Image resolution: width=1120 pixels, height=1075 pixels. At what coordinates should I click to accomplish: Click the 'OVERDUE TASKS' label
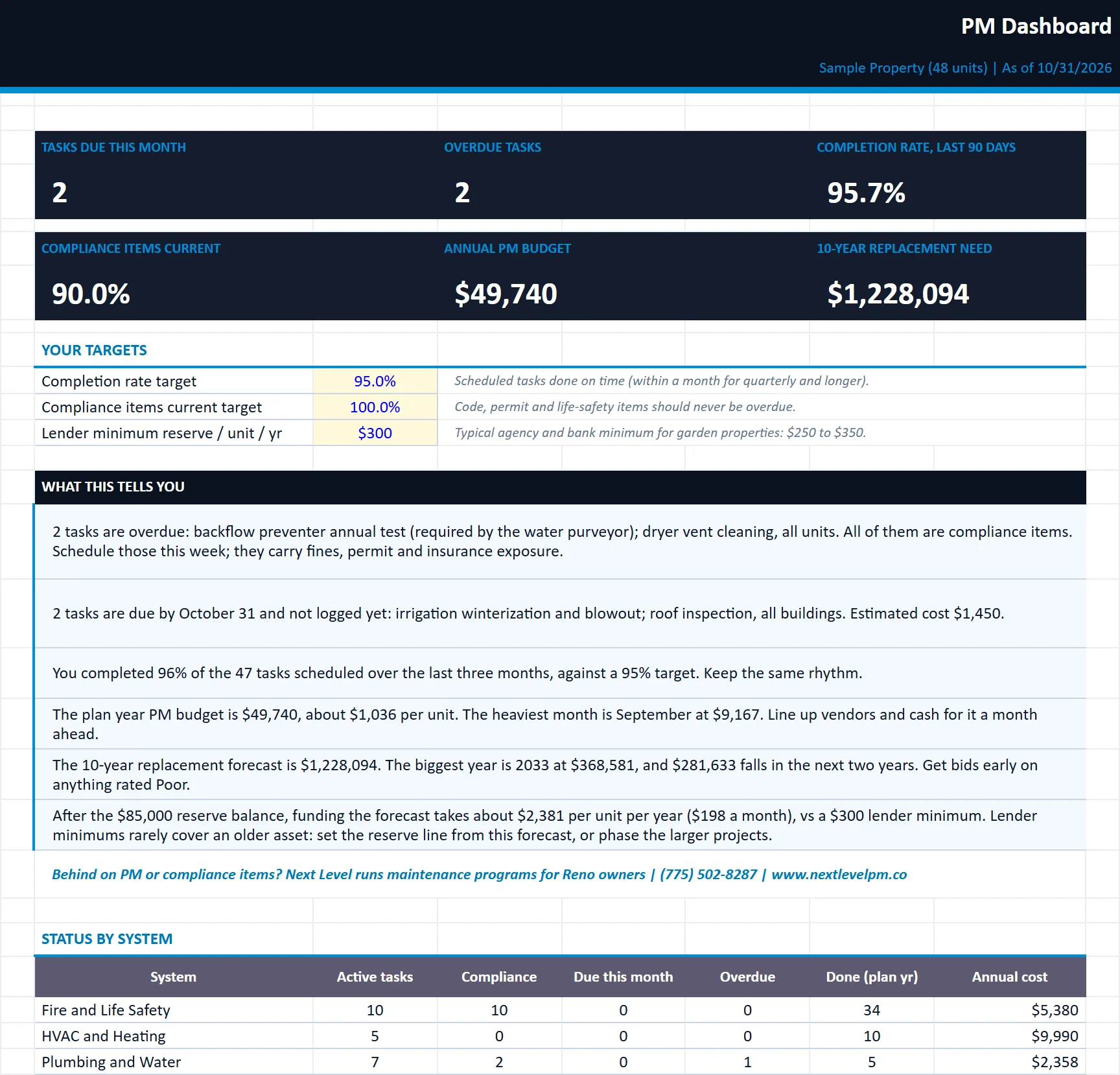[x=493, y=147]
